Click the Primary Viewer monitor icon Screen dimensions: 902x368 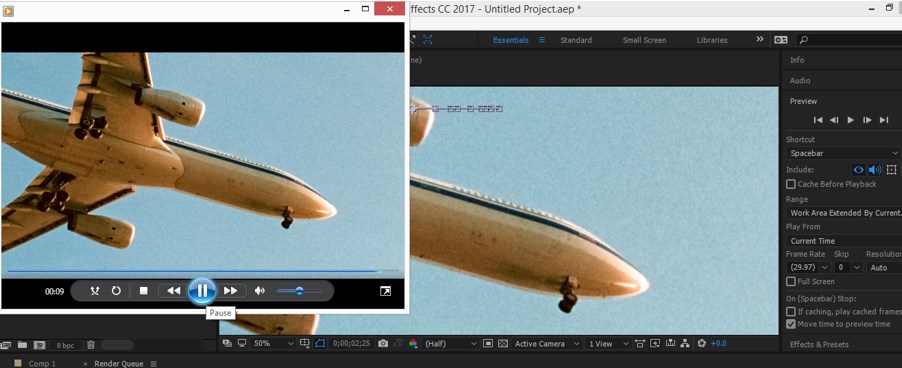tap(242, 343)
